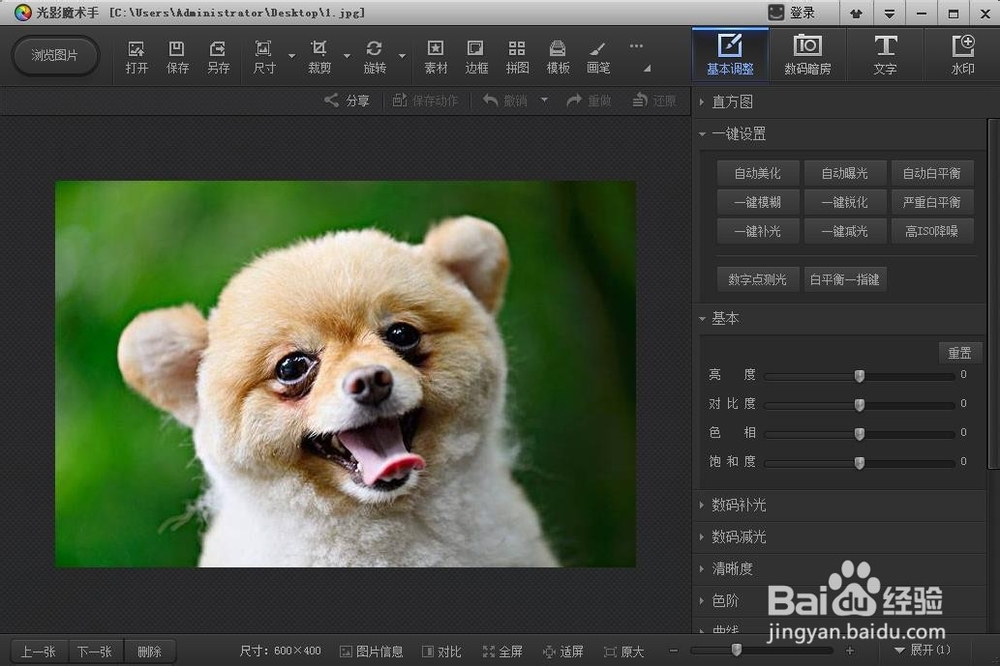Click the 数字点测光 button
The image size is (1000, 666).
point(758,279)
